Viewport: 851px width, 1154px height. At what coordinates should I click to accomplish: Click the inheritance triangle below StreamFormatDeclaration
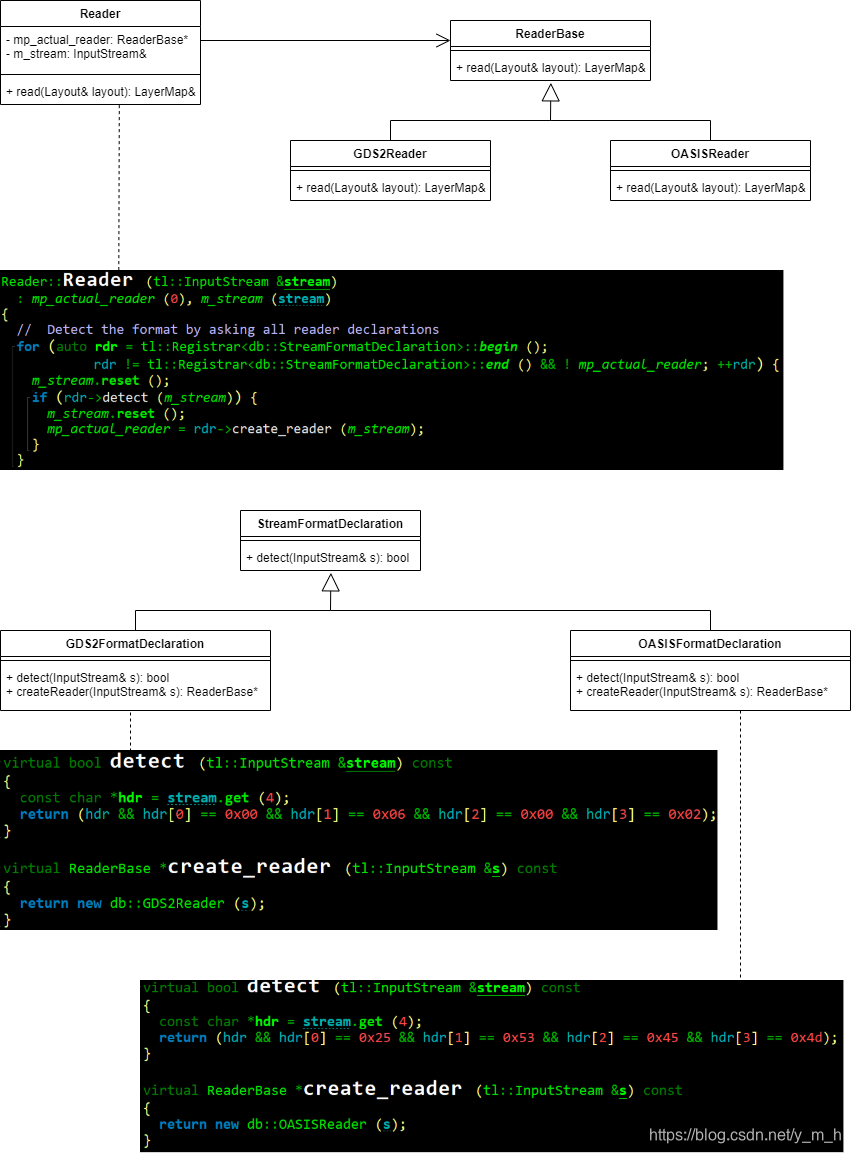(x=331, y=583)
